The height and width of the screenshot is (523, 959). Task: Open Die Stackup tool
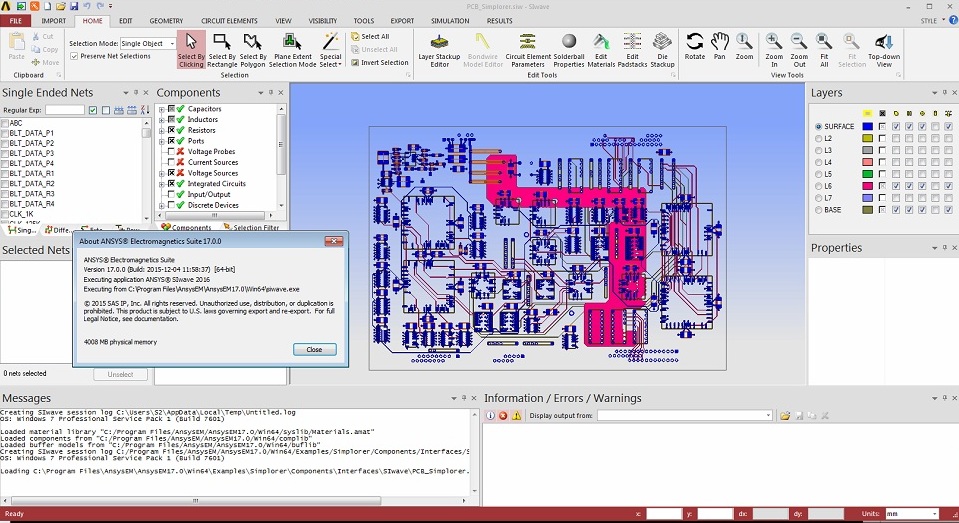tap(662, 50)
